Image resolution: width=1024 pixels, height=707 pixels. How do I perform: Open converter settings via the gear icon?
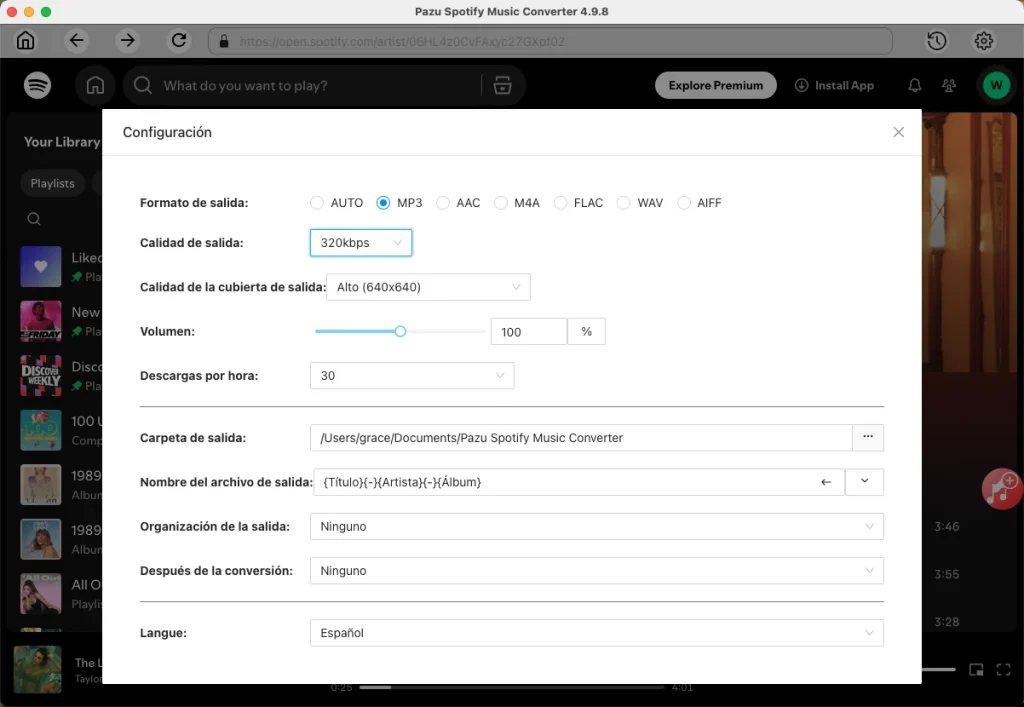[x=983, y=41]
